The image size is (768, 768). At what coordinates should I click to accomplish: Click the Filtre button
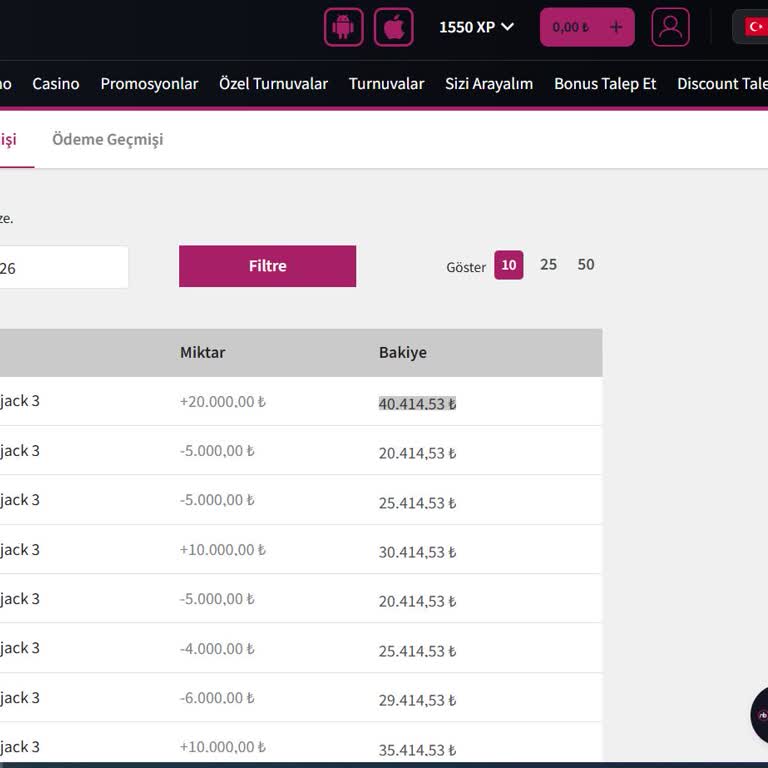267,266
